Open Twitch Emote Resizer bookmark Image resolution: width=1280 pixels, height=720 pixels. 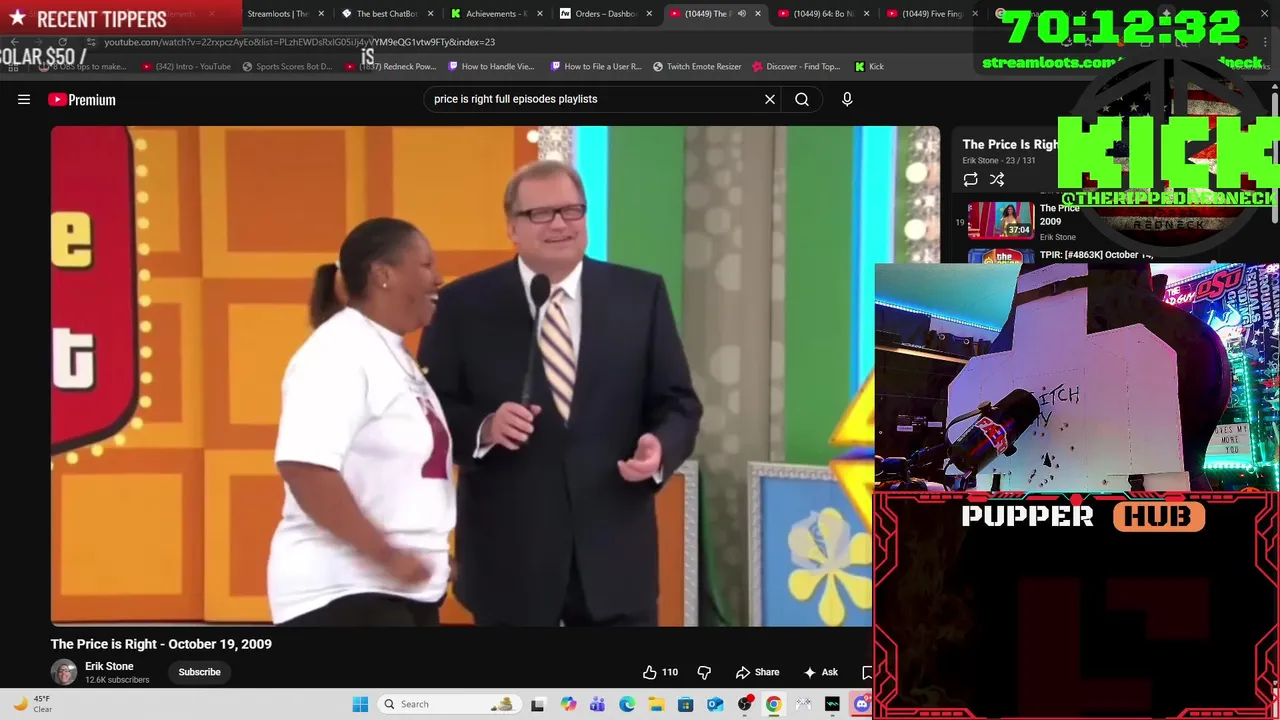point(697,66)
